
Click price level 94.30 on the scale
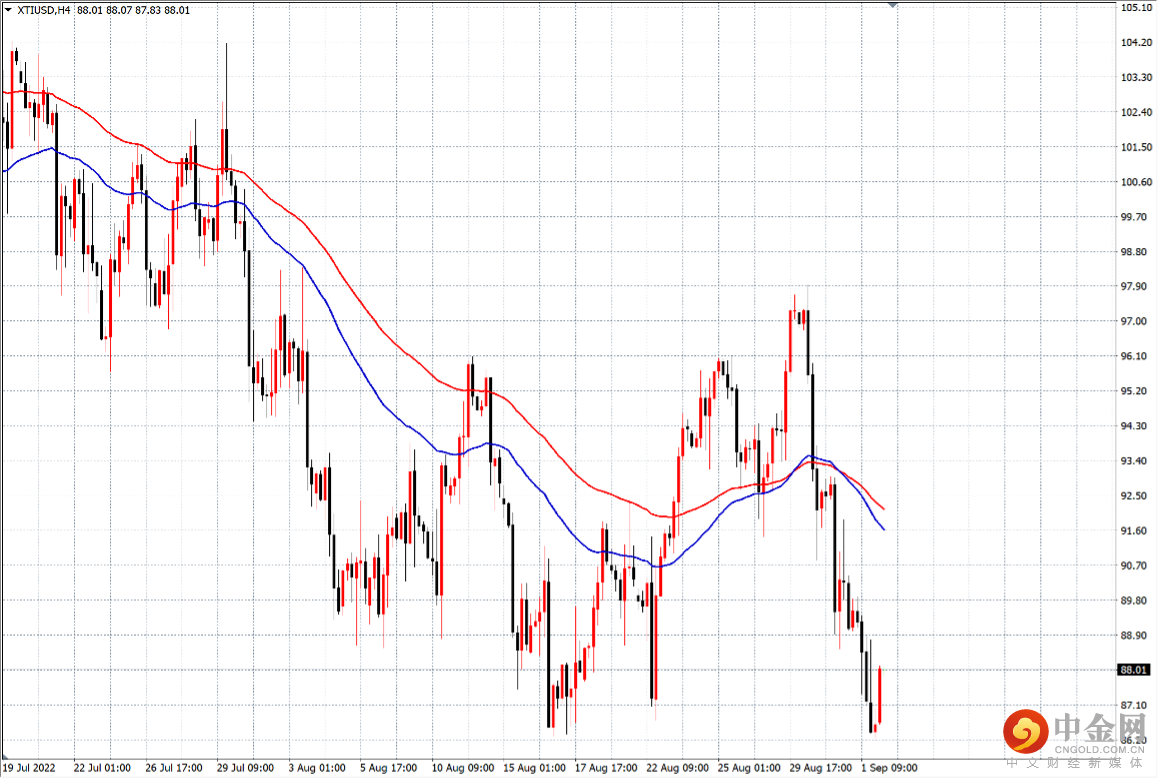[1136, 426]
